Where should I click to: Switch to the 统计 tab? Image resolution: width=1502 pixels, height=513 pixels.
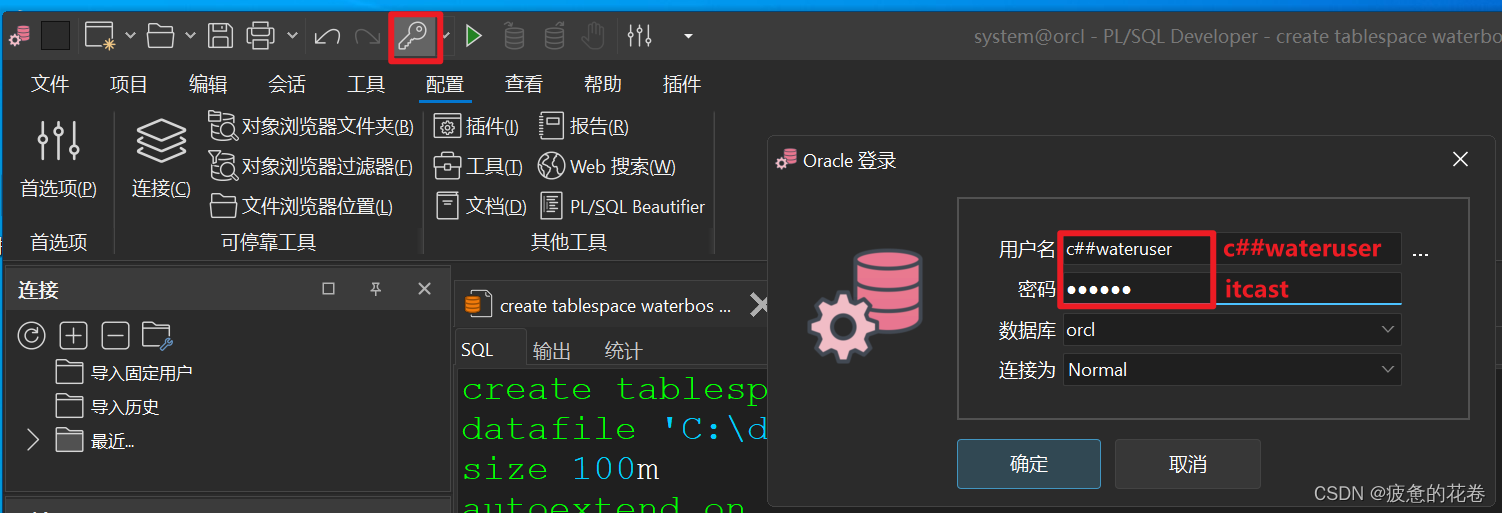pos(624,351)
